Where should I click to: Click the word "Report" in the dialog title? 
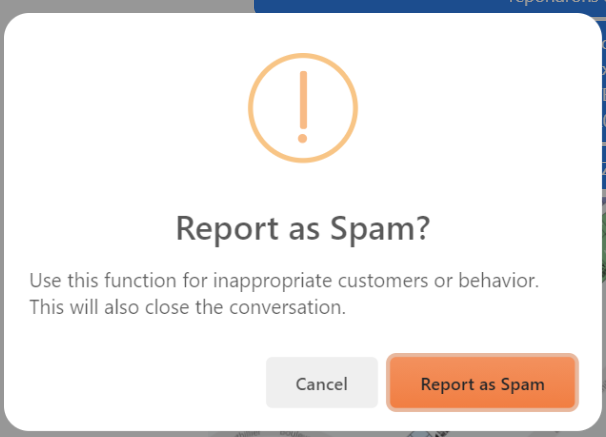pos(227,229)
